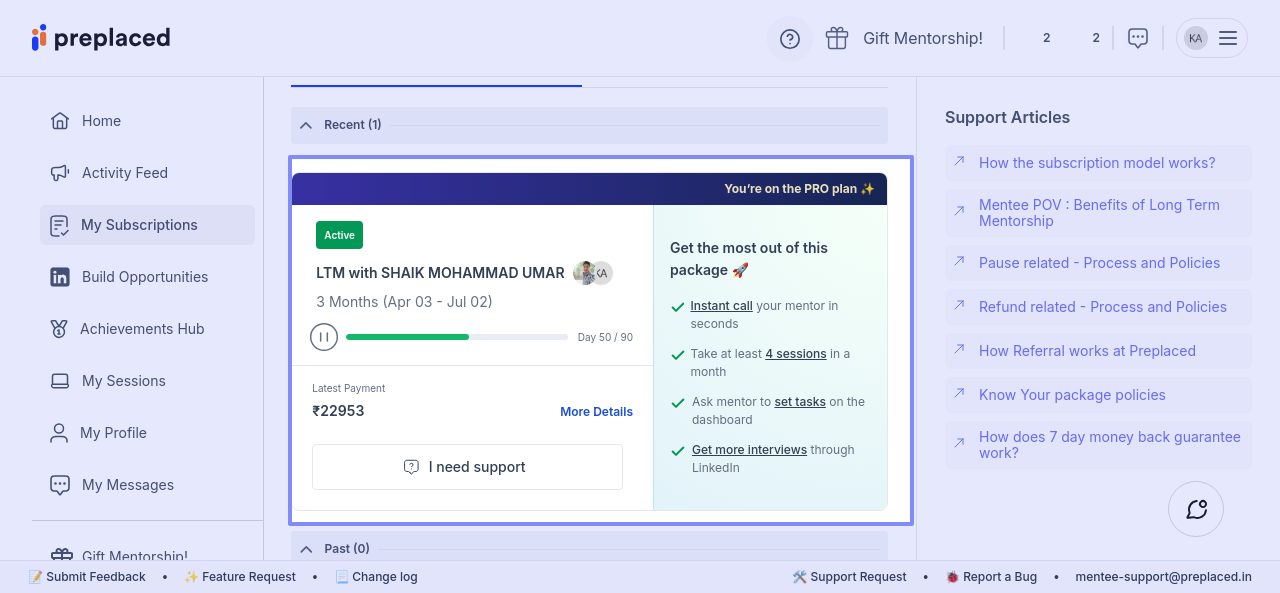Open Pause related Process and Policies article
This screenshot has width=1280, height=593.
pyautogui.click(x=1098, y=263)
